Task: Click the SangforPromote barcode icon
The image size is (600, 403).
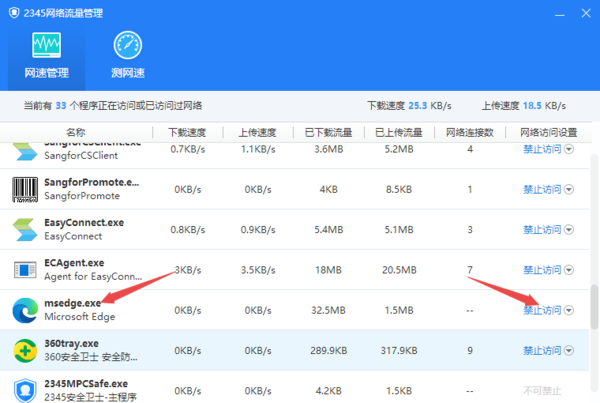Action: point(24,189)
